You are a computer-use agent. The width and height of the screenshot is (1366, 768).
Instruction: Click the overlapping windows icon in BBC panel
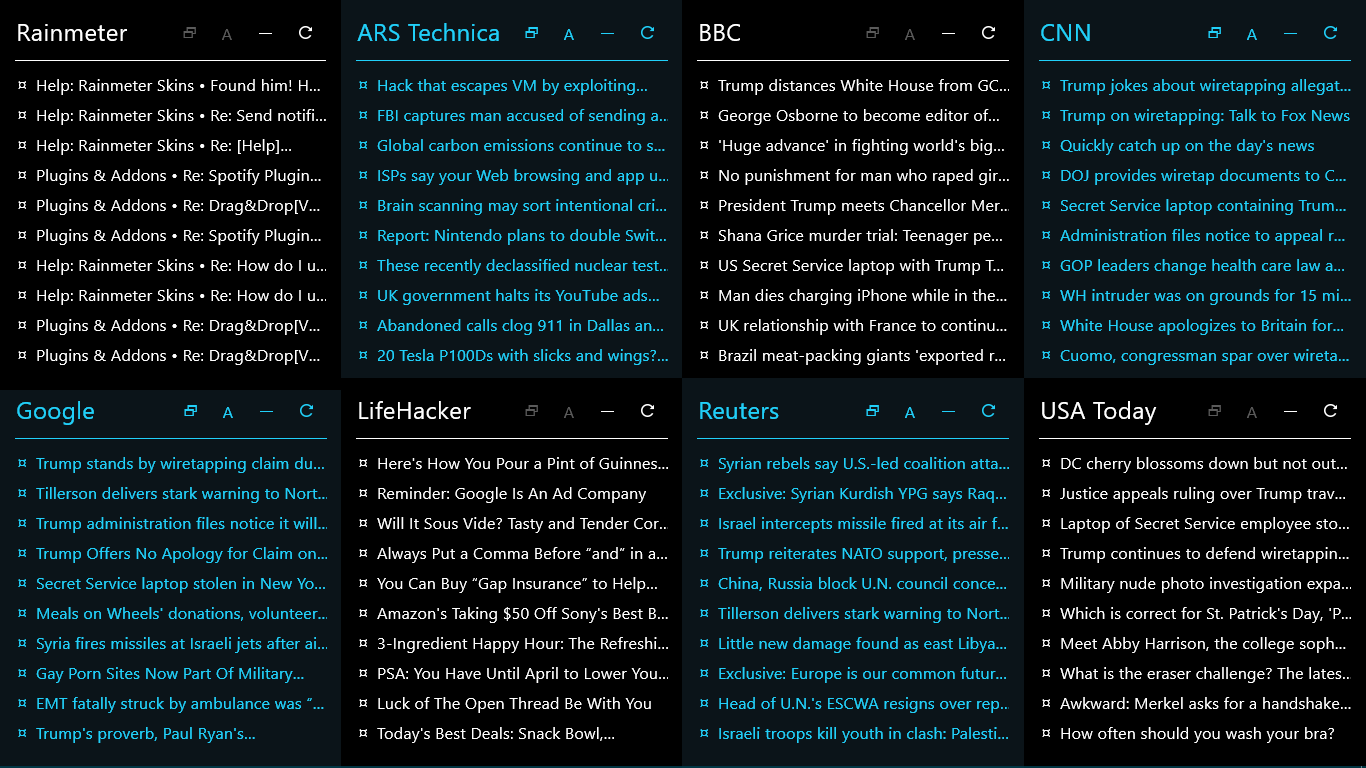point(873,33)
